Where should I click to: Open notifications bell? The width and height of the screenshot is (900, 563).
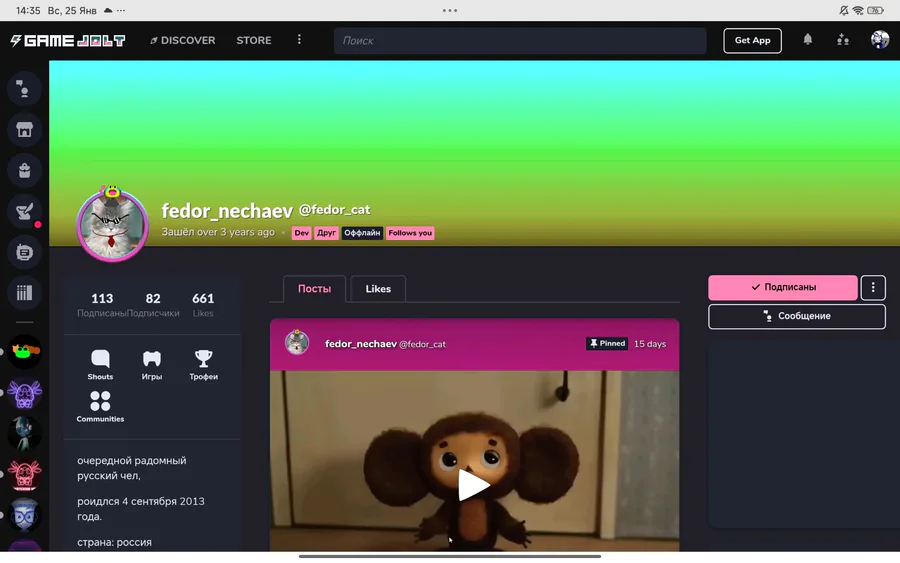(808, 40)
